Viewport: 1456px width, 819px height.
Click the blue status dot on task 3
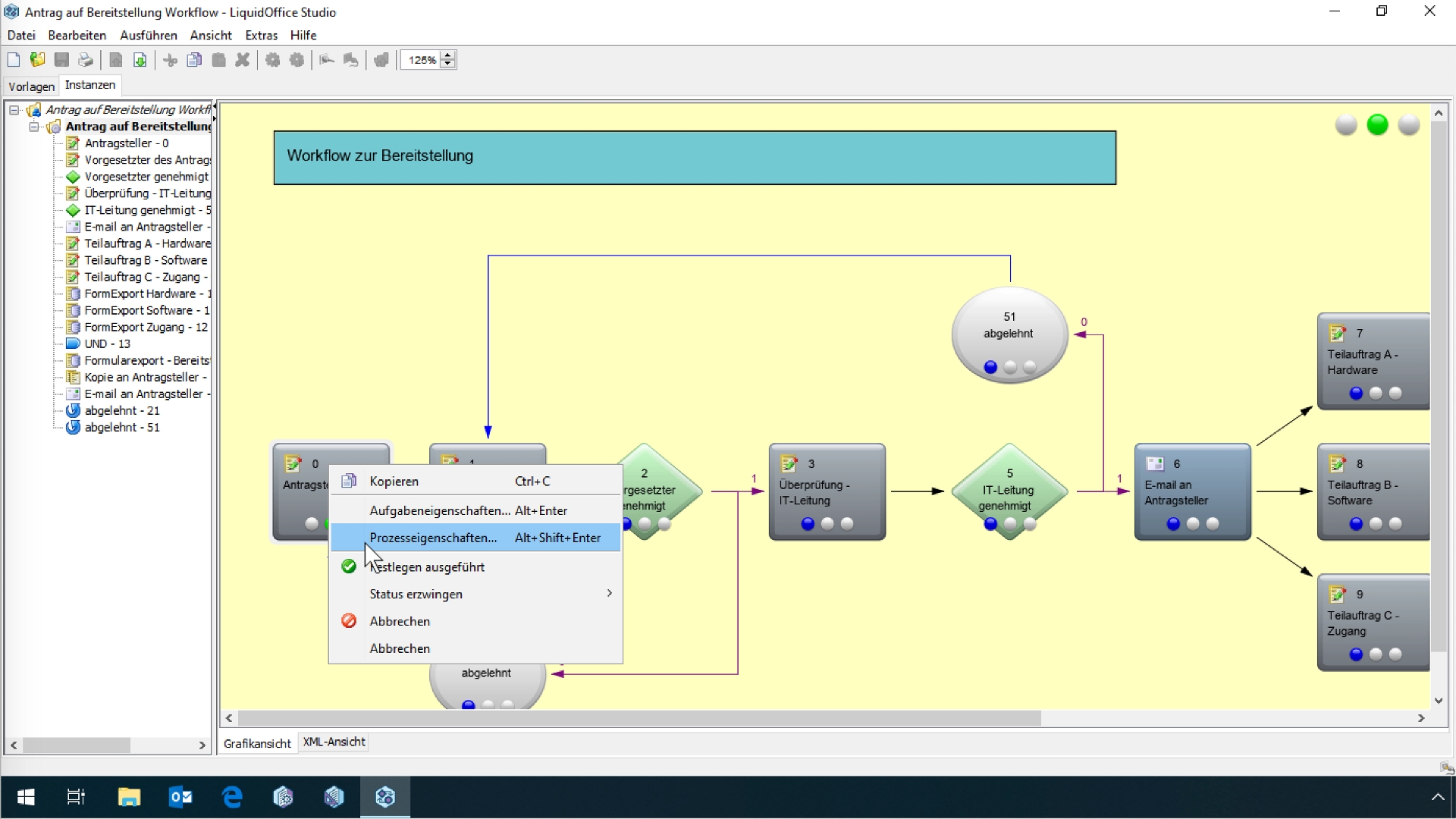[808, 524]
